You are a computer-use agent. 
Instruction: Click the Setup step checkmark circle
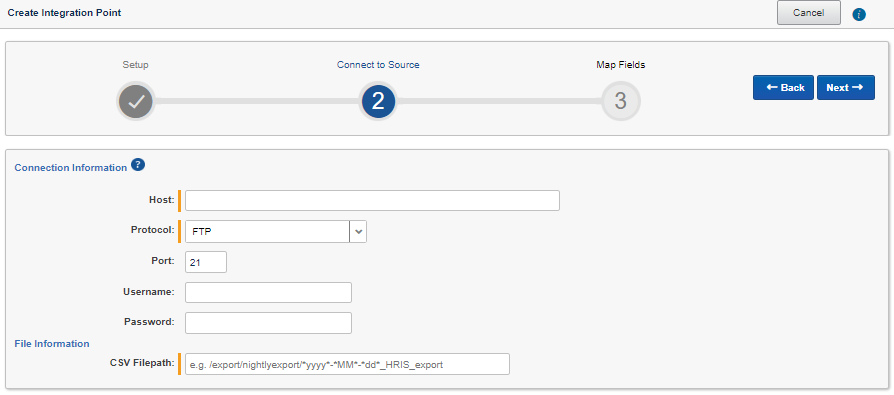click(135, 101)
